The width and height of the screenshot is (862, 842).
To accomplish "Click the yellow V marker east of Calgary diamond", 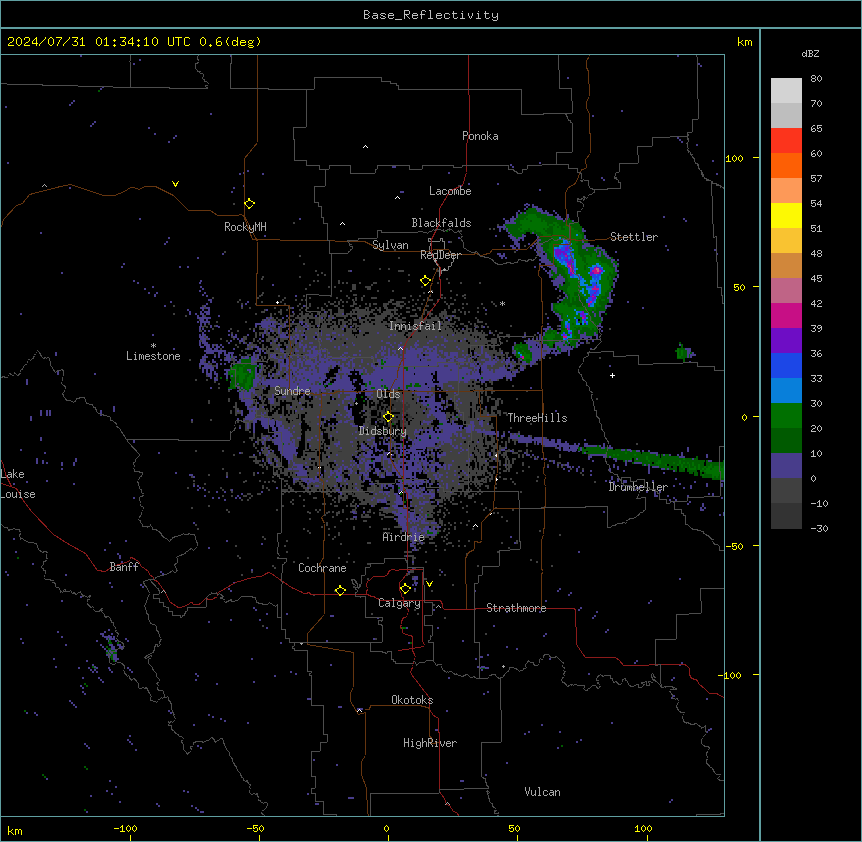I will [x=429, y=584].
